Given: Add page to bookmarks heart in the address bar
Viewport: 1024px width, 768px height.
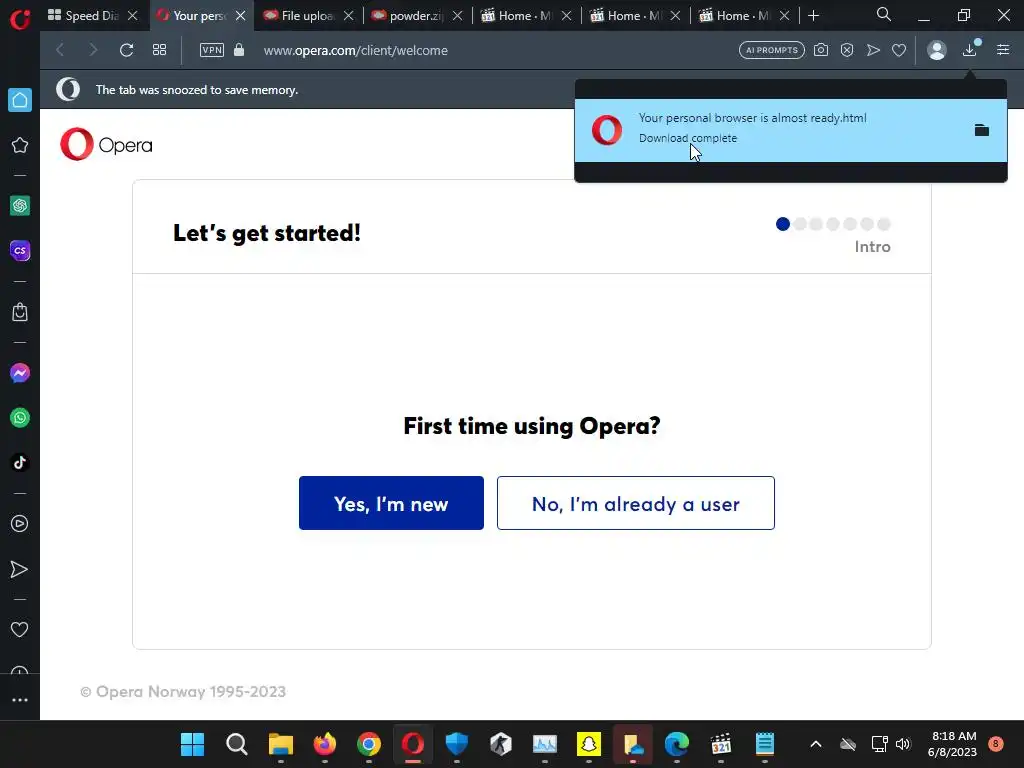Looking at the screenshot, I should (x=899, y=50).
